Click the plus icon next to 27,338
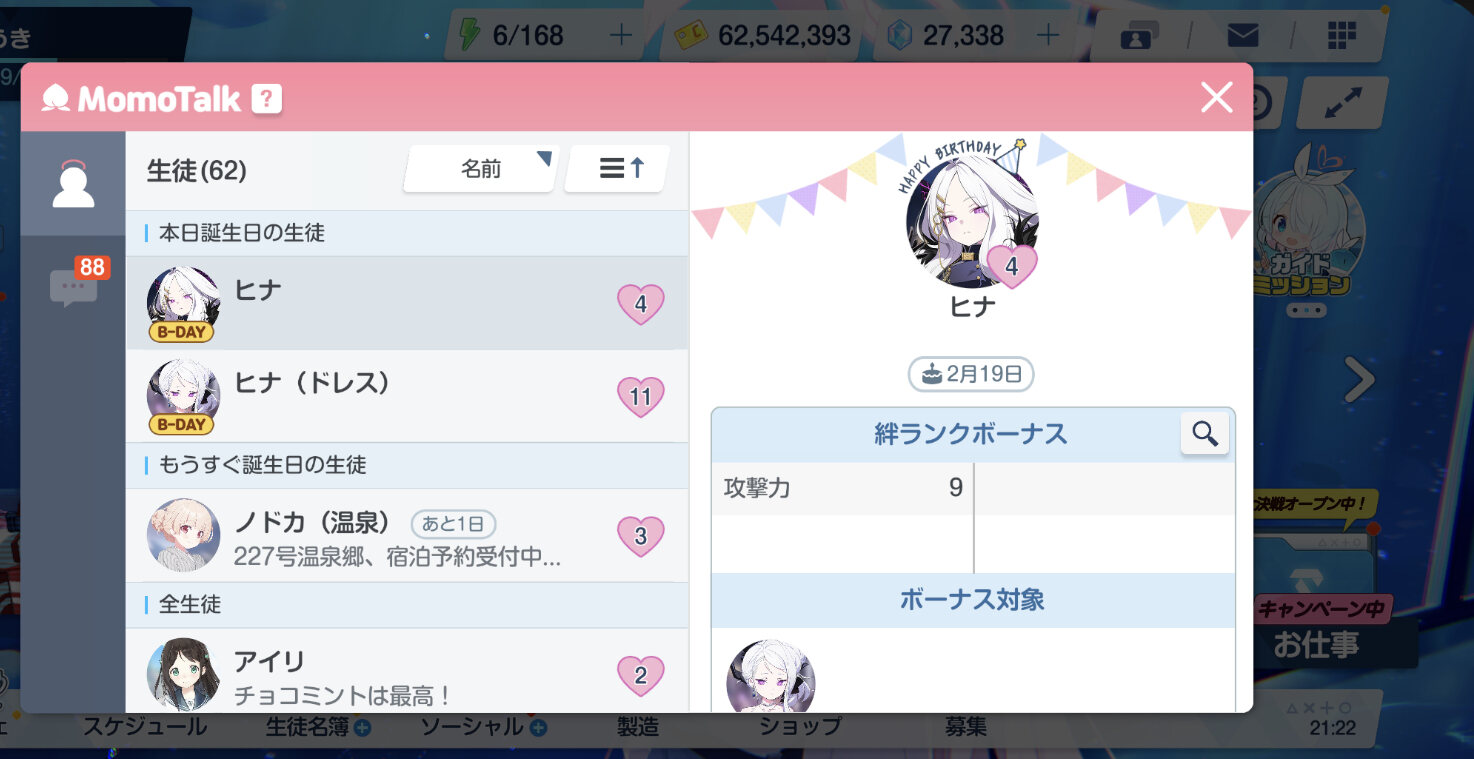Image resolution: width=1474 pixels, height=759 pixels. coord(1047,36)
